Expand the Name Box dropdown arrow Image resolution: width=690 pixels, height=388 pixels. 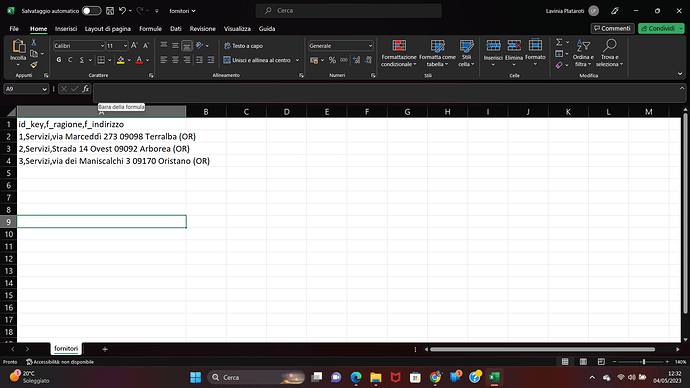44,89
